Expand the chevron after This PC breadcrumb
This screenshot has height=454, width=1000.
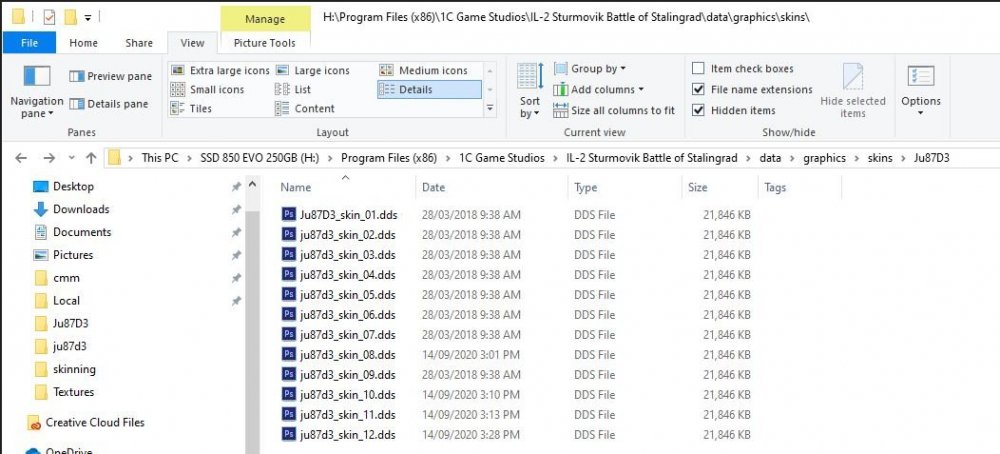(x=190, y=157)
